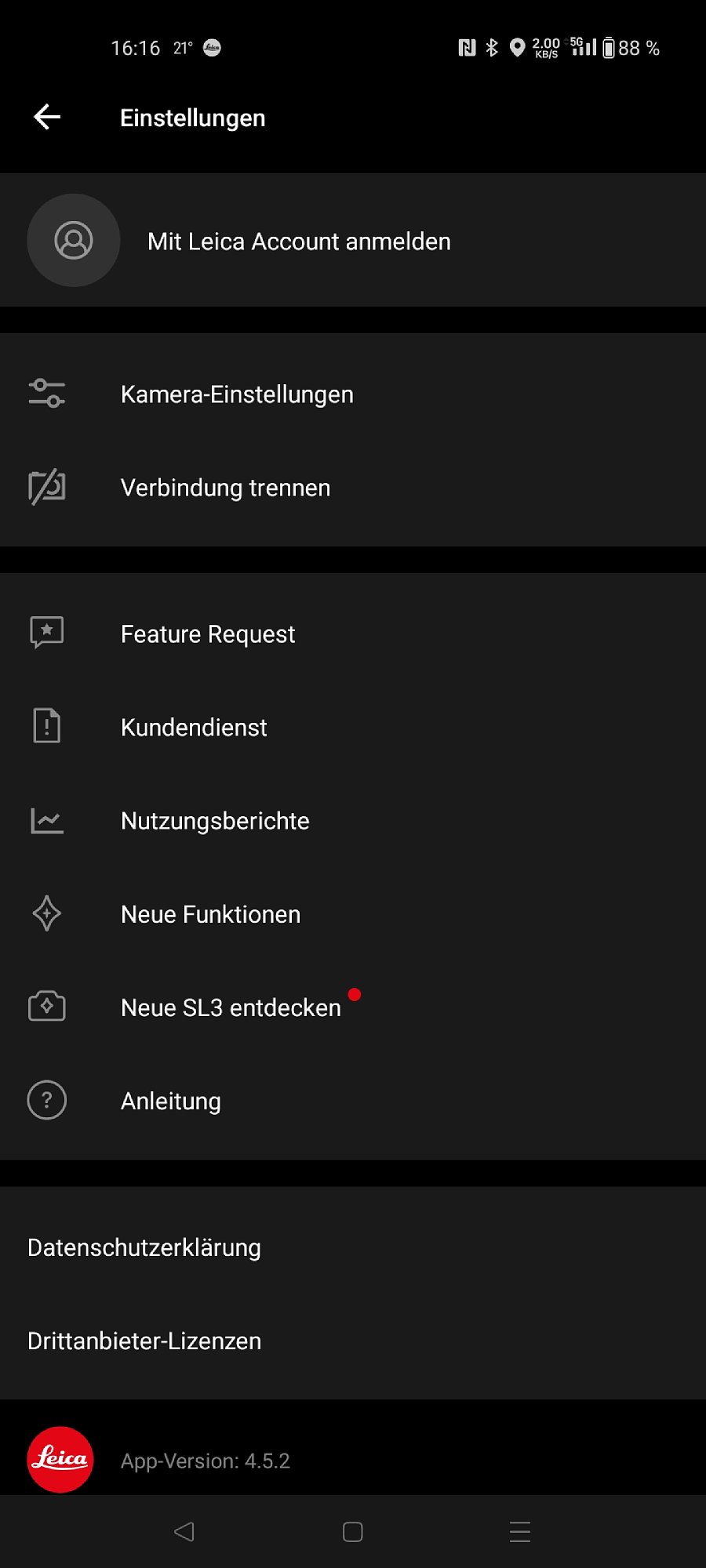The width and height of the screenshot is (706, 1568).
Task: Sign in with Mit Leica Account anmelden
Action: coord(299,241)
